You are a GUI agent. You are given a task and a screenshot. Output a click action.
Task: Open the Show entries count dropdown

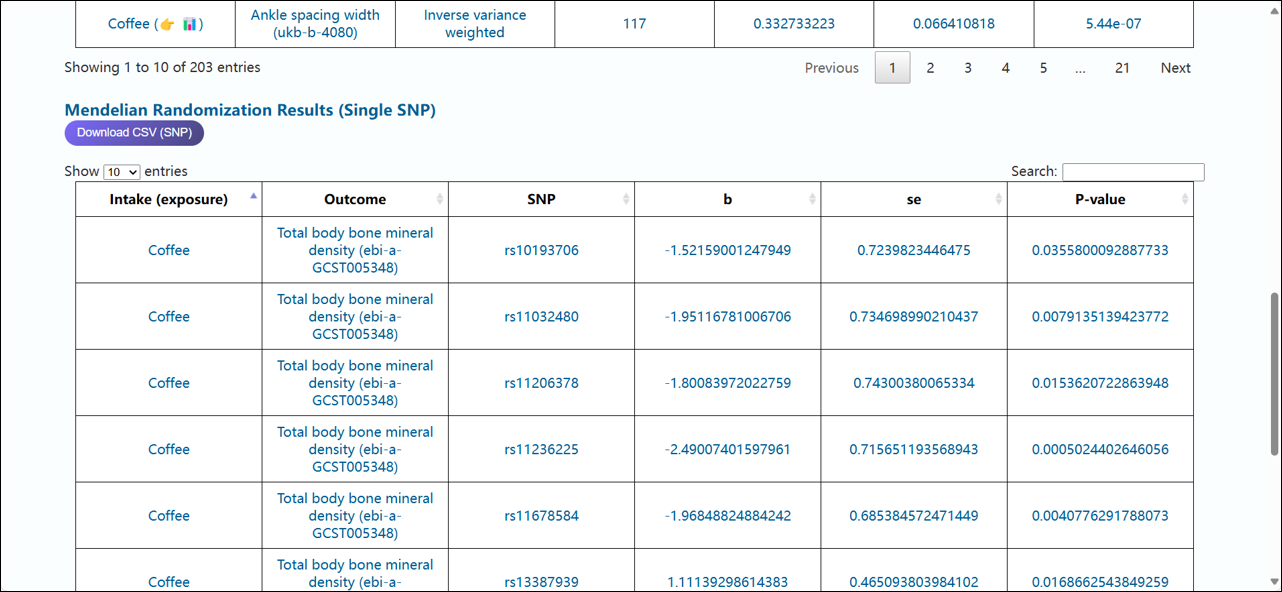[x=122, y=172]
